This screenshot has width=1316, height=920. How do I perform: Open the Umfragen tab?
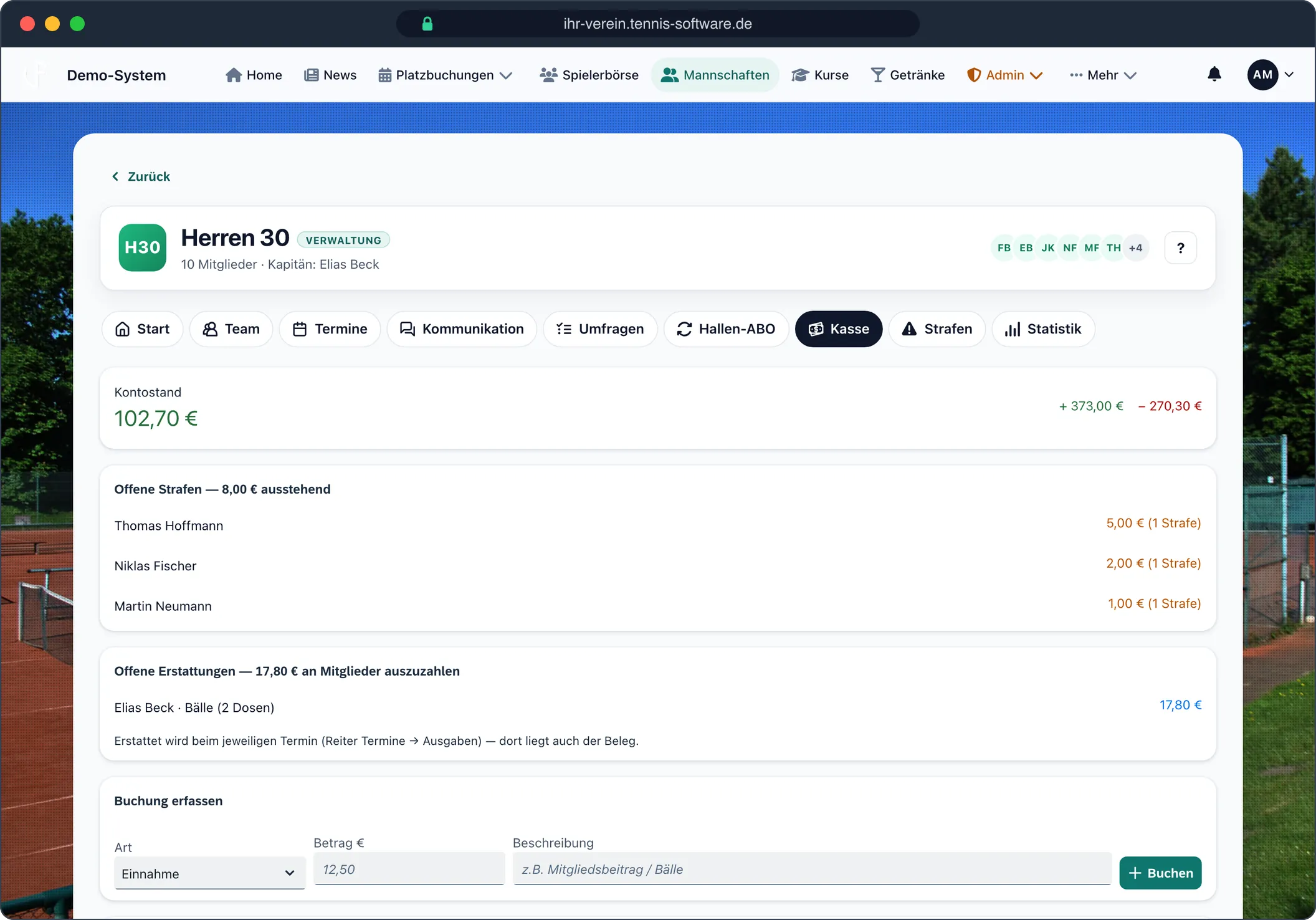(600, 329)
